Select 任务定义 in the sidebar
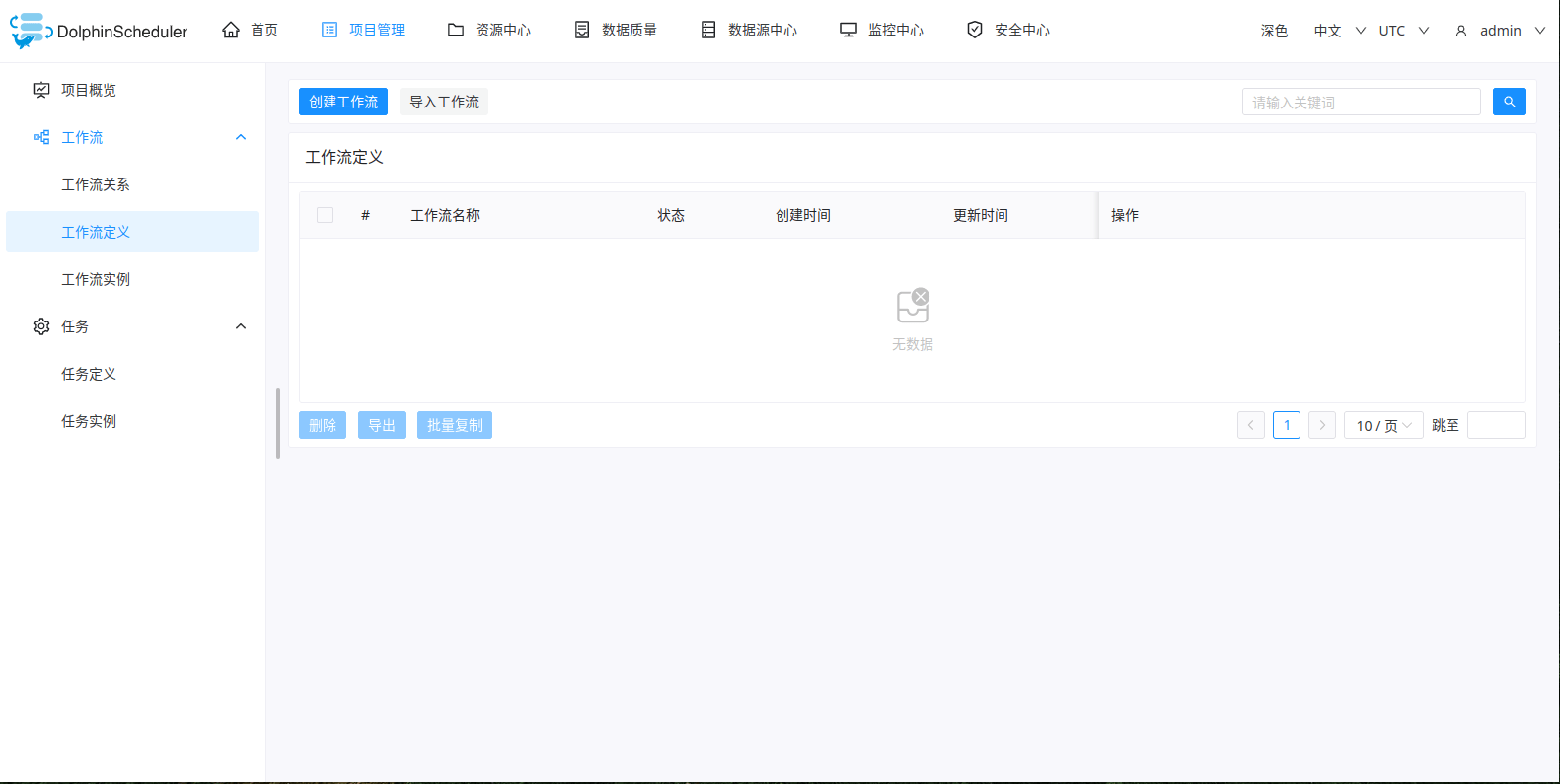Viewport: 1560px width, 784px height. point(89,374)
